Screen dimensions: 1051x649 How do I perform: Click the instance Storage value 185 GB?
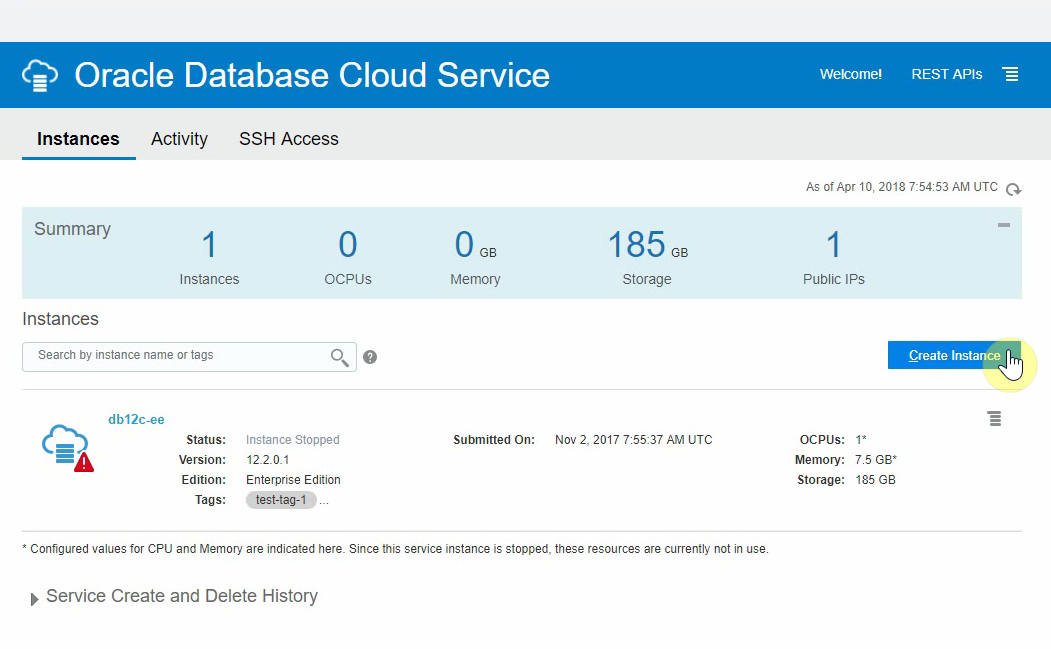tap(875, 480)
